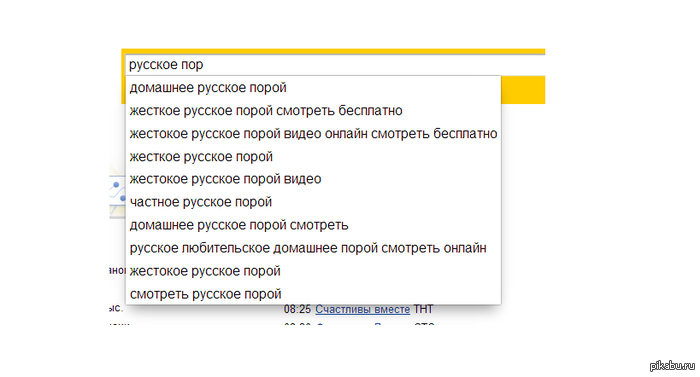
Task: Click truncated text left of "жестокое русское порой"
Action: click(117, 271)
